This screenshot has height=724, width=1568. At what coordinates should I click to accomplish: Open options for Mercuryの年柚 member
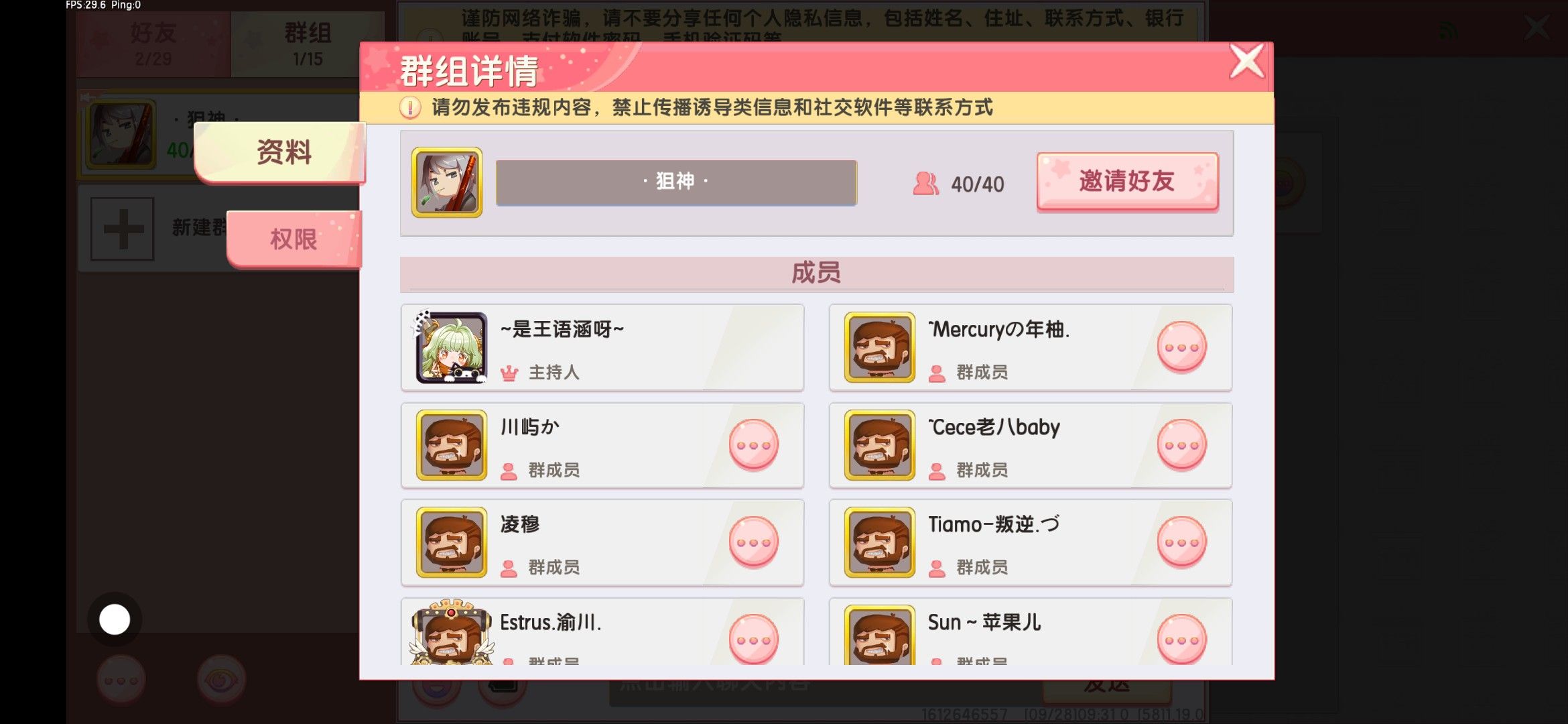click(1181, 347)
